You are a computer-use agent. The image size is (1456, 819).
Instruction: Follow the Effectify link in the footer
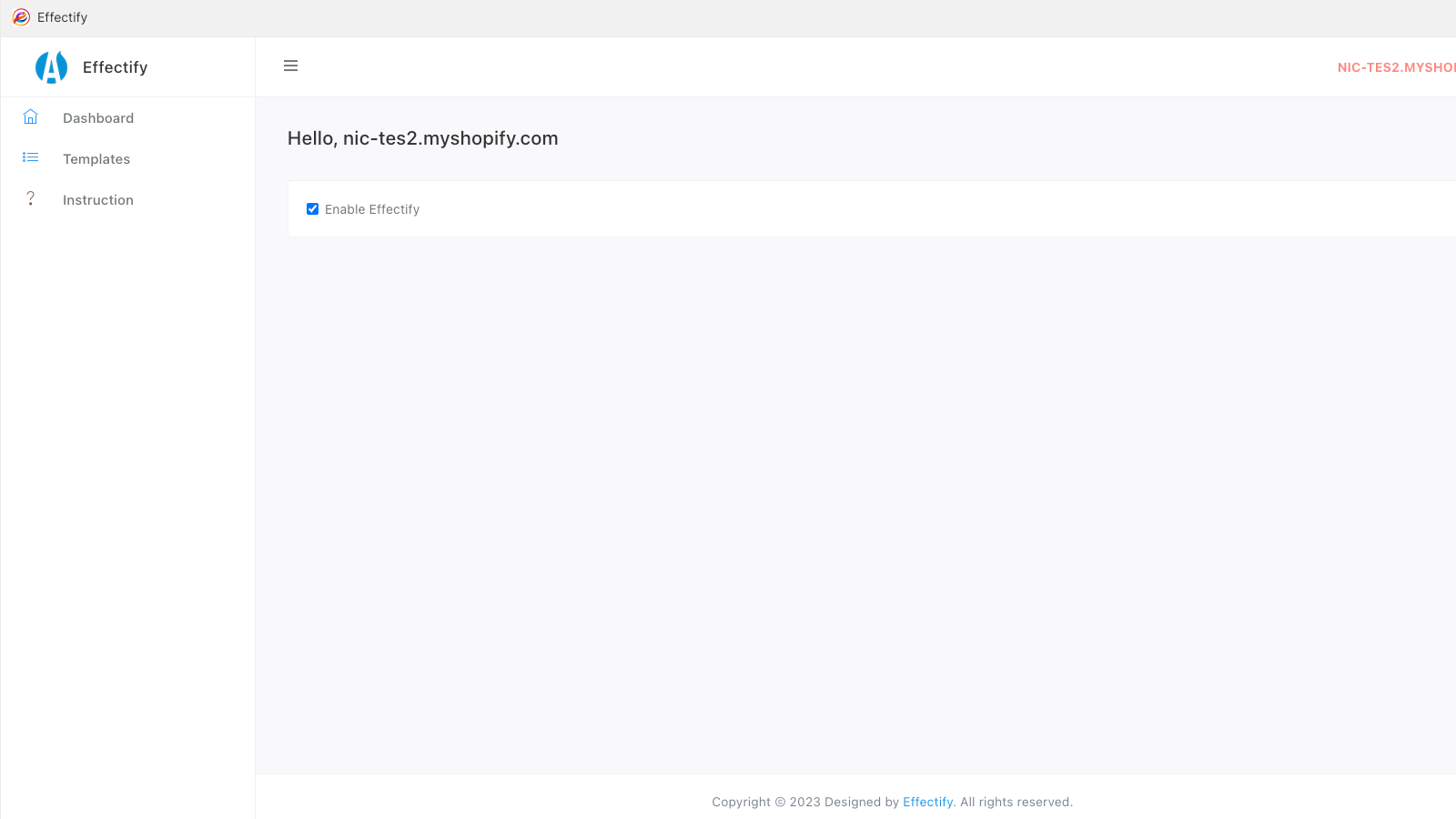point(927,802)
